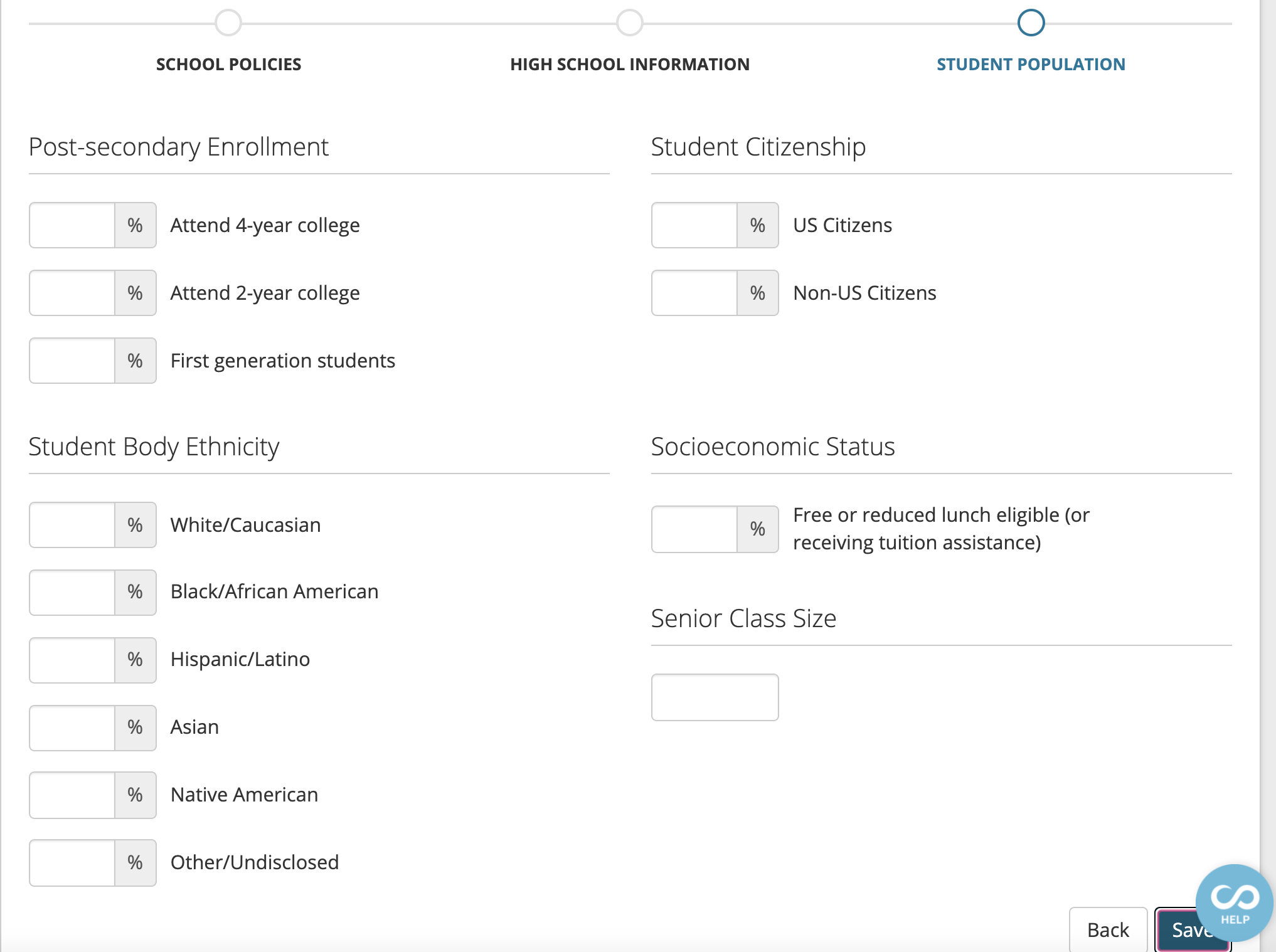Click the Asian percent field
This screenshot has width=1276, height=952.
click(72, 728)
